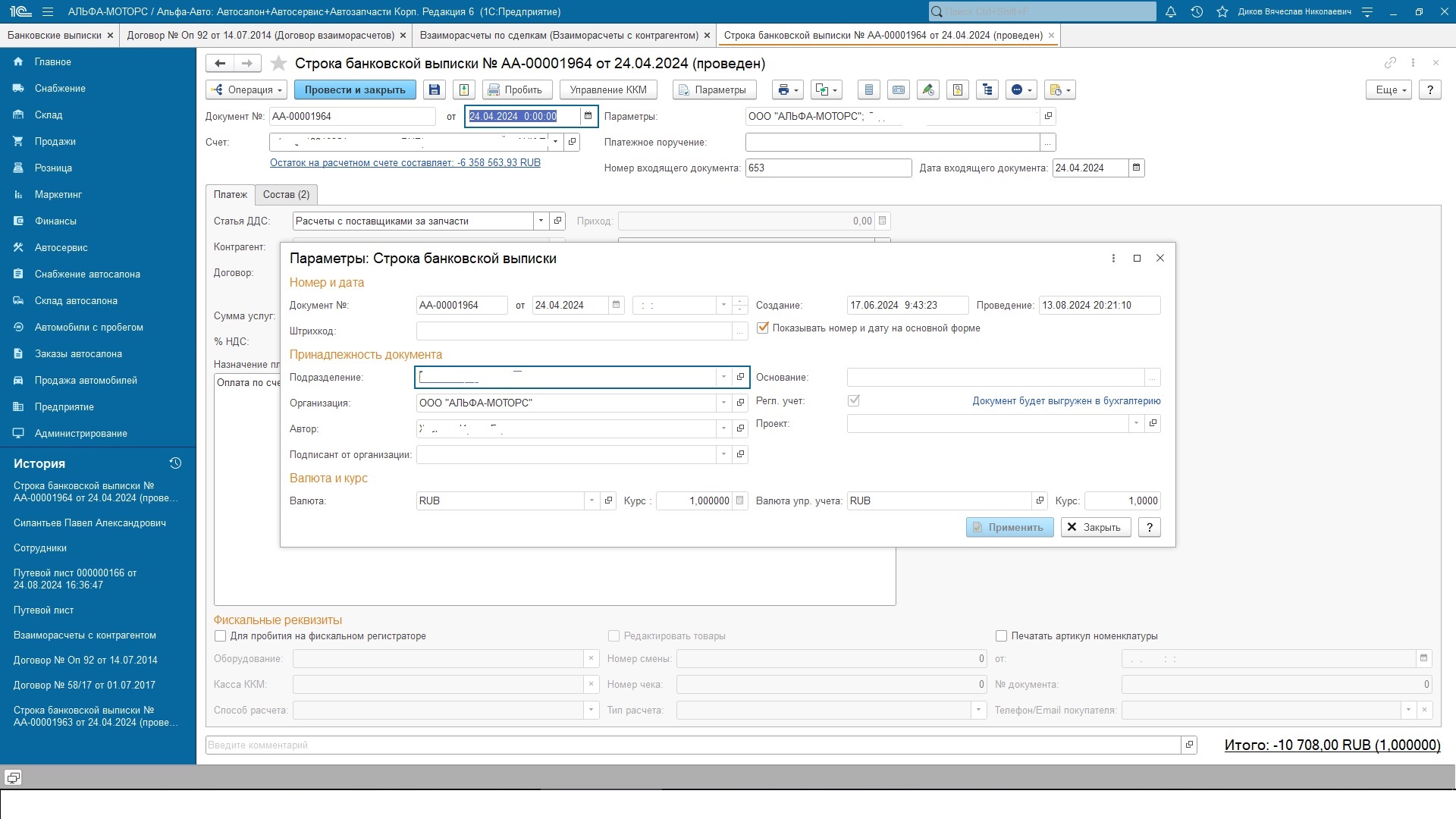This screenshot has height=819, width=1456.
Task: Open Финансы section in sidebar
Action: (x=55, y=221)
